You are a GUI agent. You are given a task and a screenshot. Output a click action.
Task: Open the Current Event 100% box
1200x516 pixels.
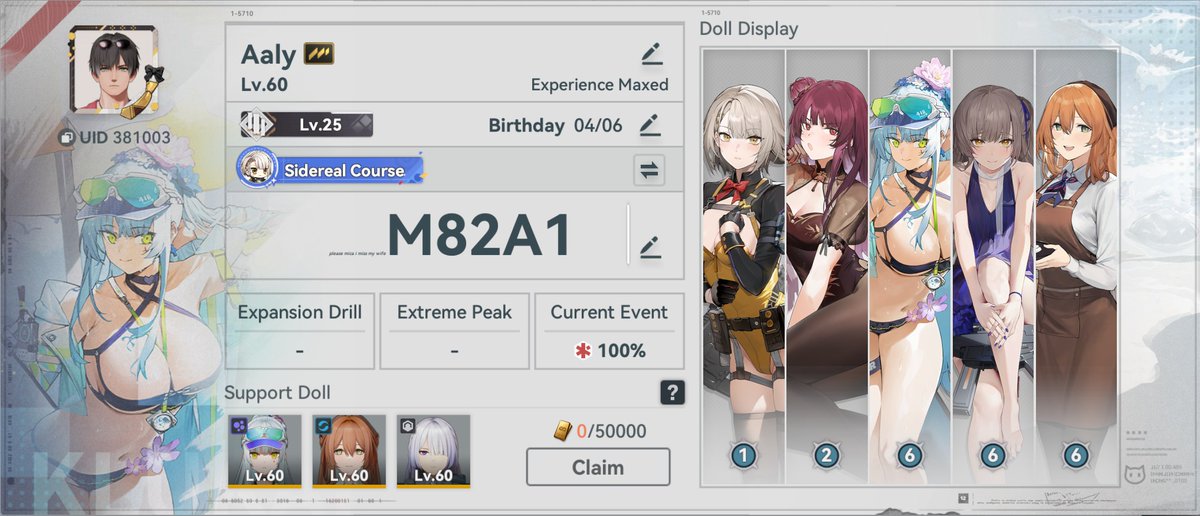tap(609, 331)
